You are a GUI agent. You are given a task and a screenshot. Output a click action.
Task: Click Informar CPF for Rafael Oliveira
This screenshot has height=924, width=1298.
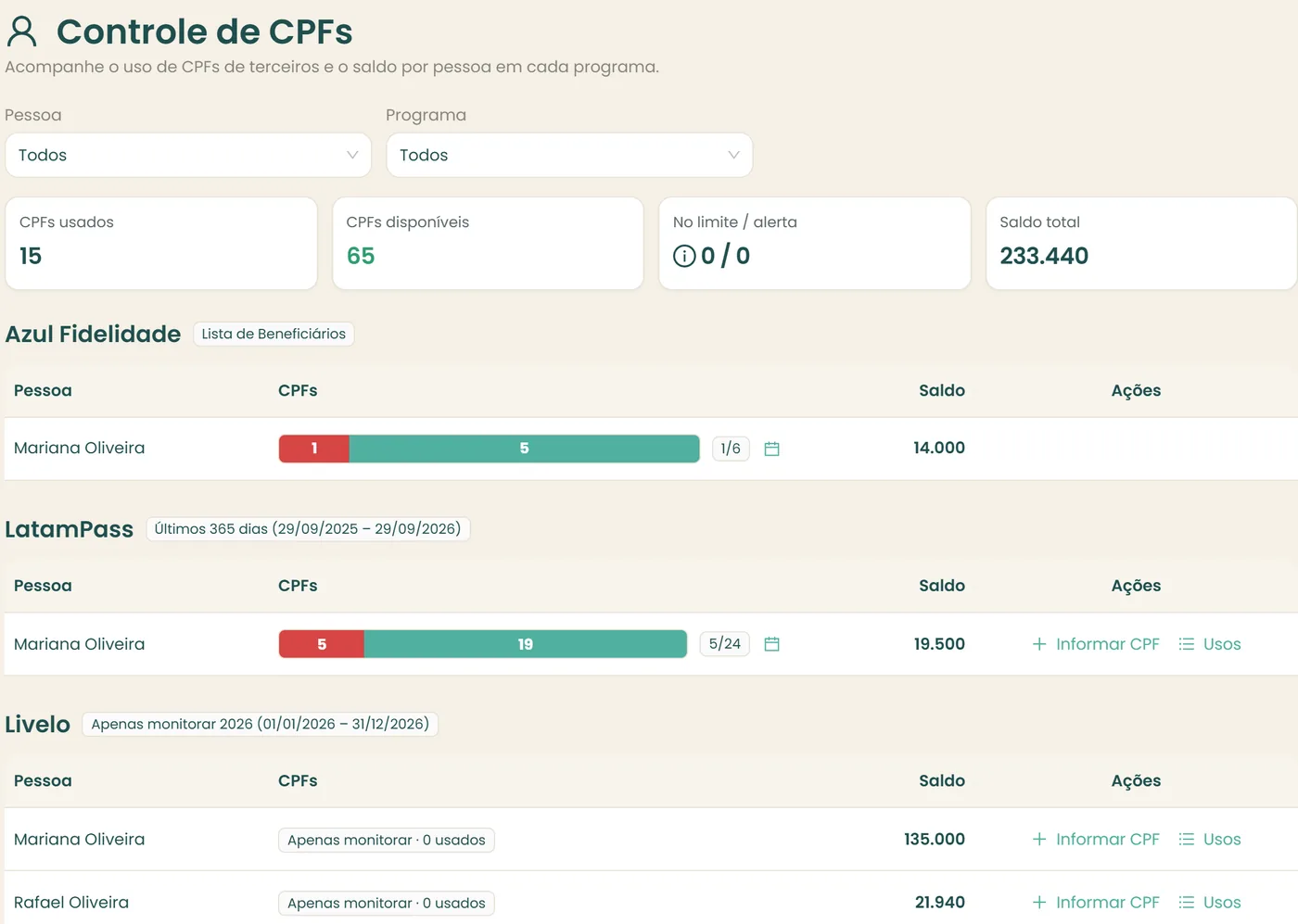point(1096,902)
